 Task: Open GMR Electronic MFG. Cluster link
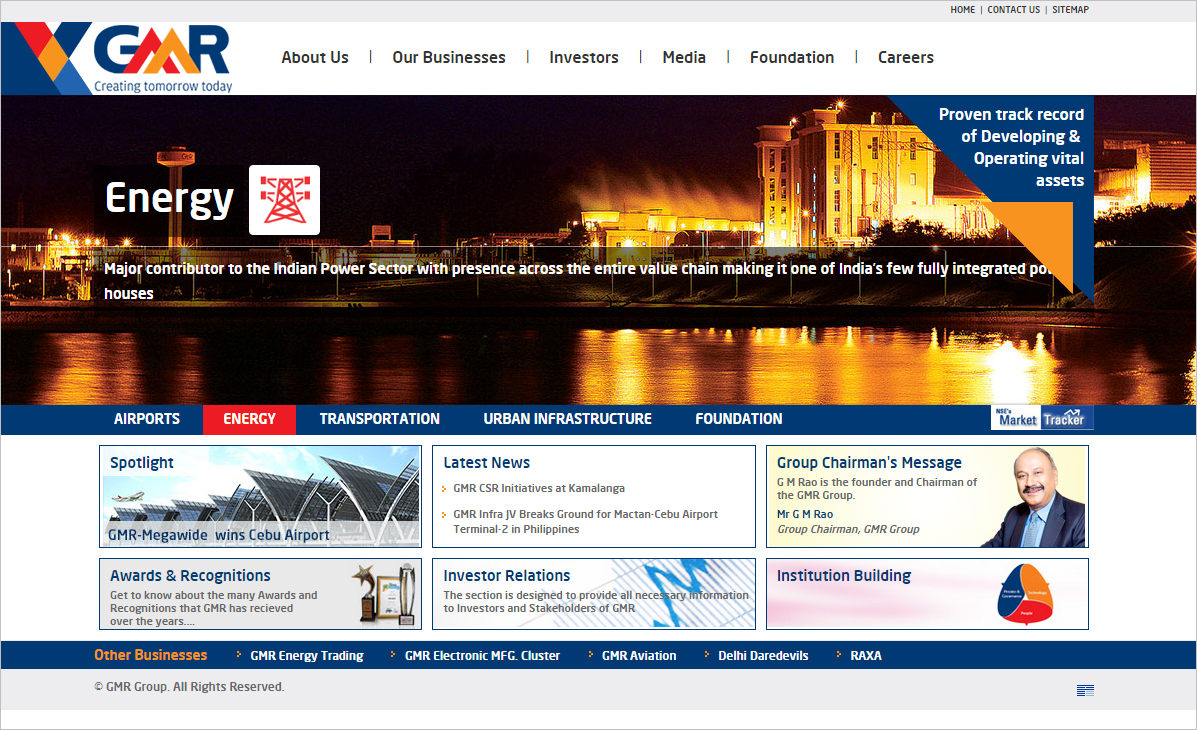[x=482, y=656]
